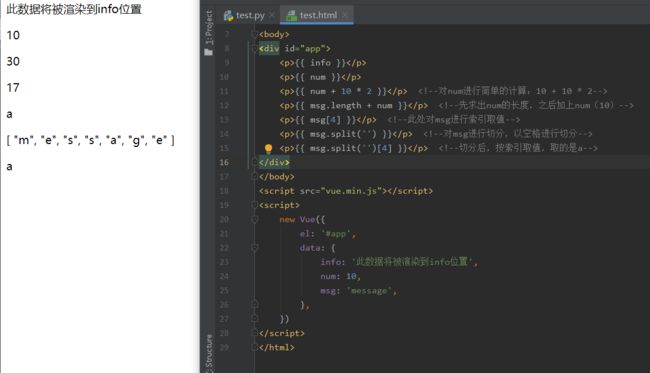
Task: Click the rendered value 10 in browser
Action: pos(13,35)
